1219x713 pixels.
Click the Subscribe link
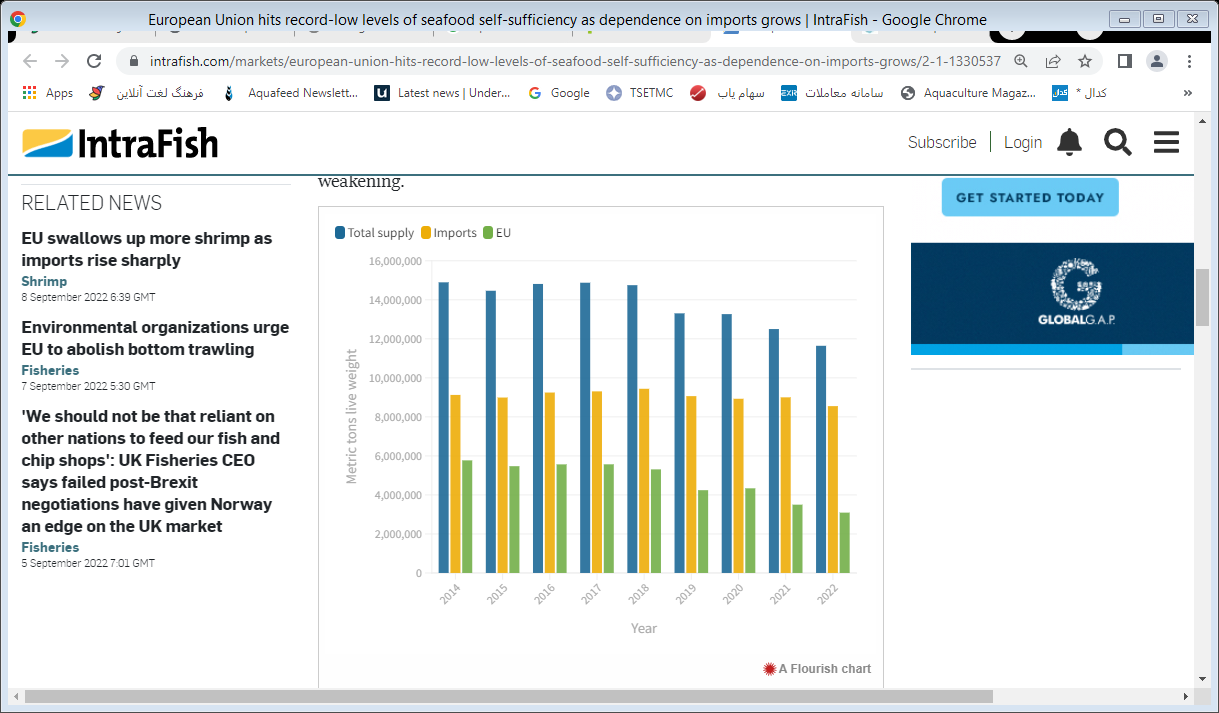(x=942, y=142)
